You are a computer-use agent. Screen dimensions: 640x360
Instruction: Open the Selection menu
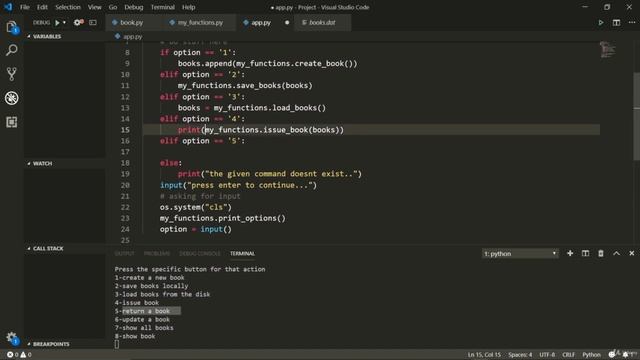point(68,7)
